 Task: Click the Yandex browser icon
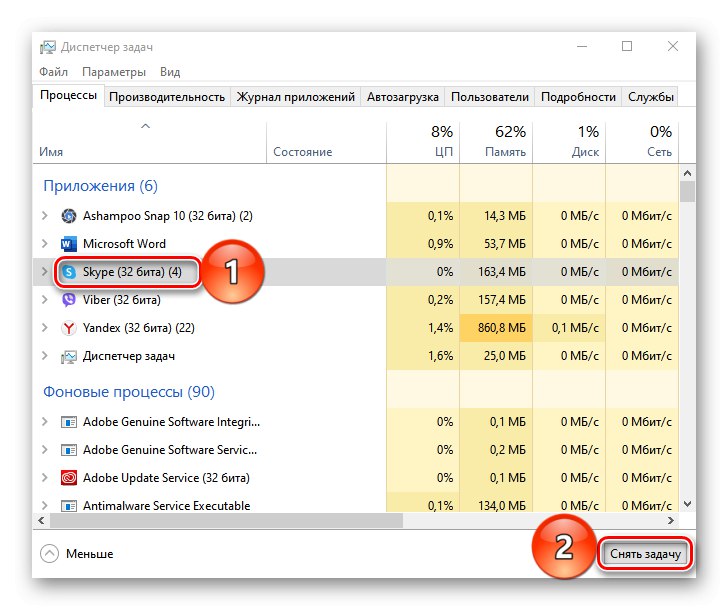[x=69, y=328]
